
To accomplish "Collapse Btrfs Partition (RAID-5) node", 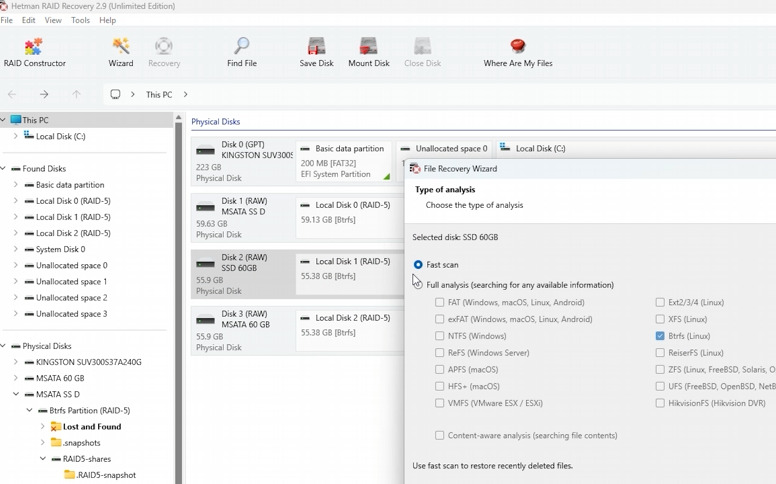I will pyautogui.click(x=29, y=410).
